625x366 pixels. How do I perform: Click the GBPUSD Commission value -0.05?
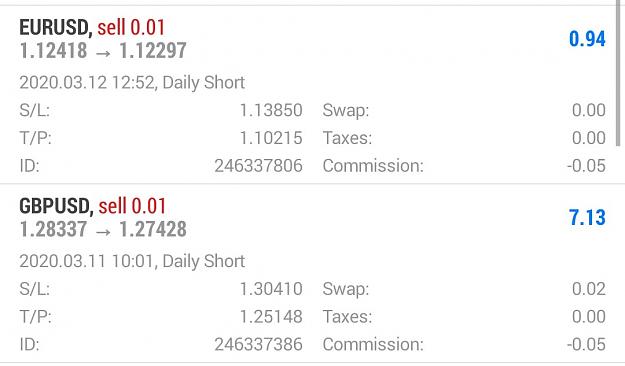tap(586, 344)
